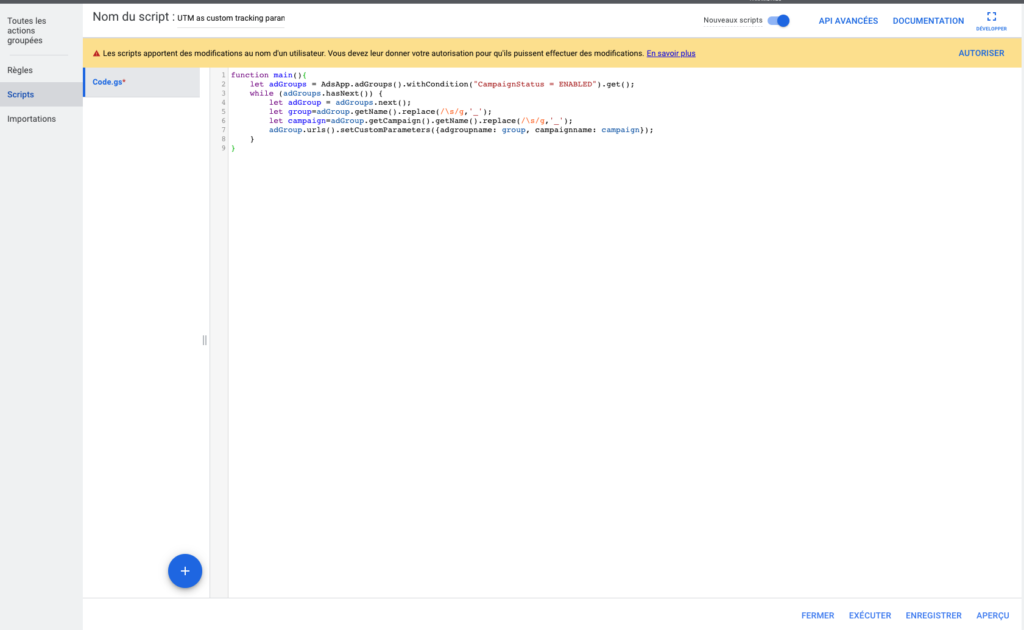Click the warning triangle icon in banner
The image size is (1024, 630).
[97, 54]
